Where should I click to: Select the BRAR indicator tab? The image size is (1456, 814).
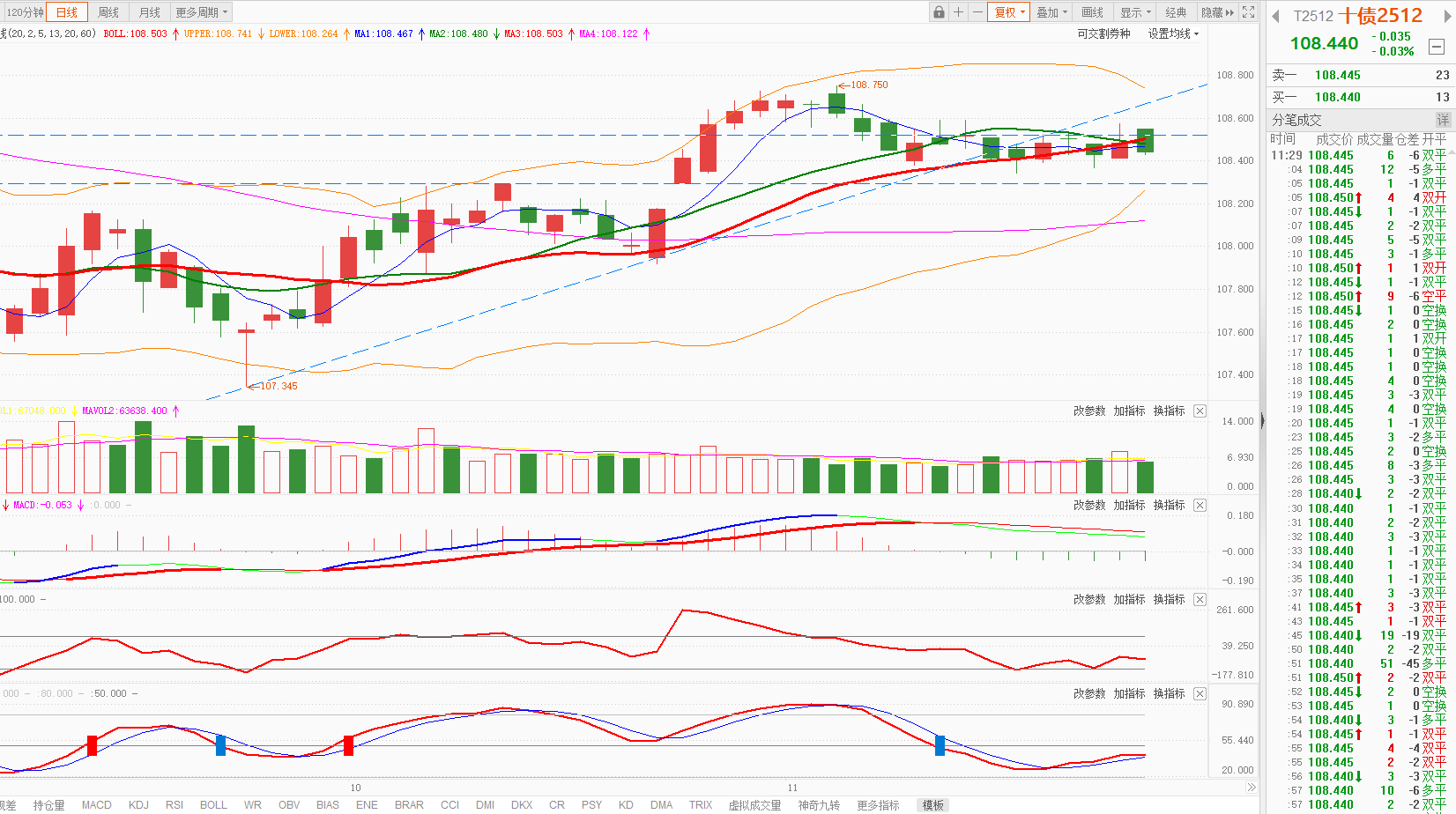coord(409,805)
